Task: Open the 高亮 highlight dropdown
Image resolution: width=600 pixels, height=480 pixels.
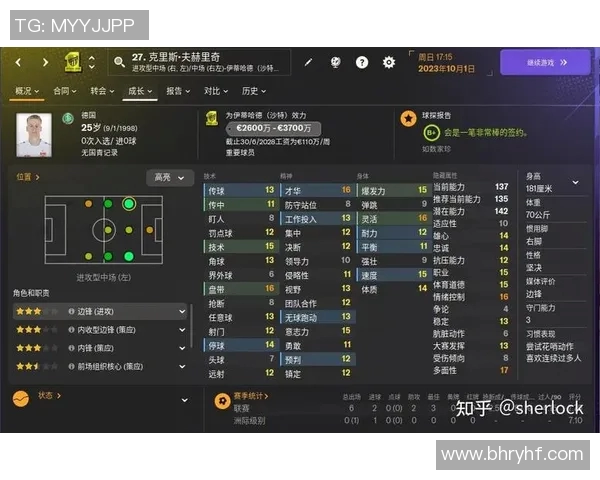Action: (x=170, y=178)
